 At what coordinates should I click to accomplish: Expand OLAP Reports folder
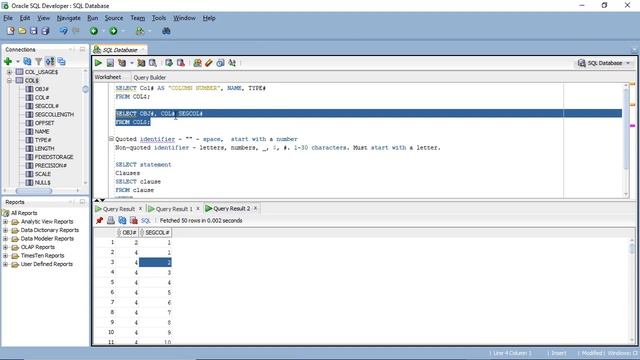tap(5, 247)
